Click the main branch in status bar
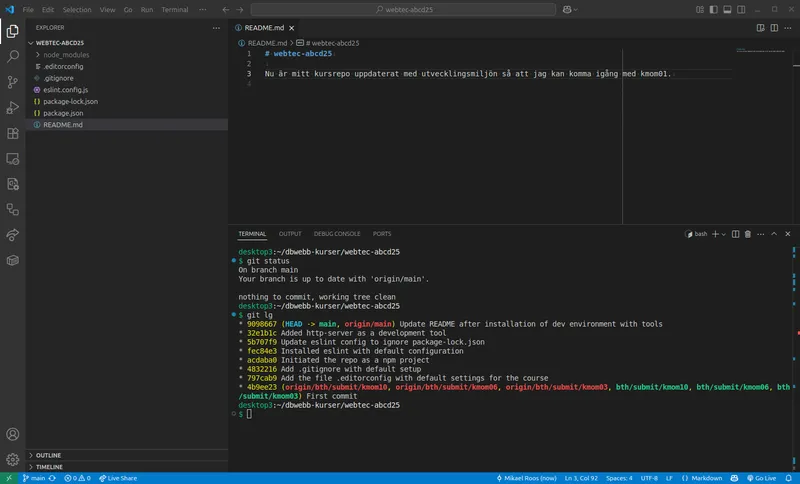Viewport: 800px width, 484px height. point(34,478)
